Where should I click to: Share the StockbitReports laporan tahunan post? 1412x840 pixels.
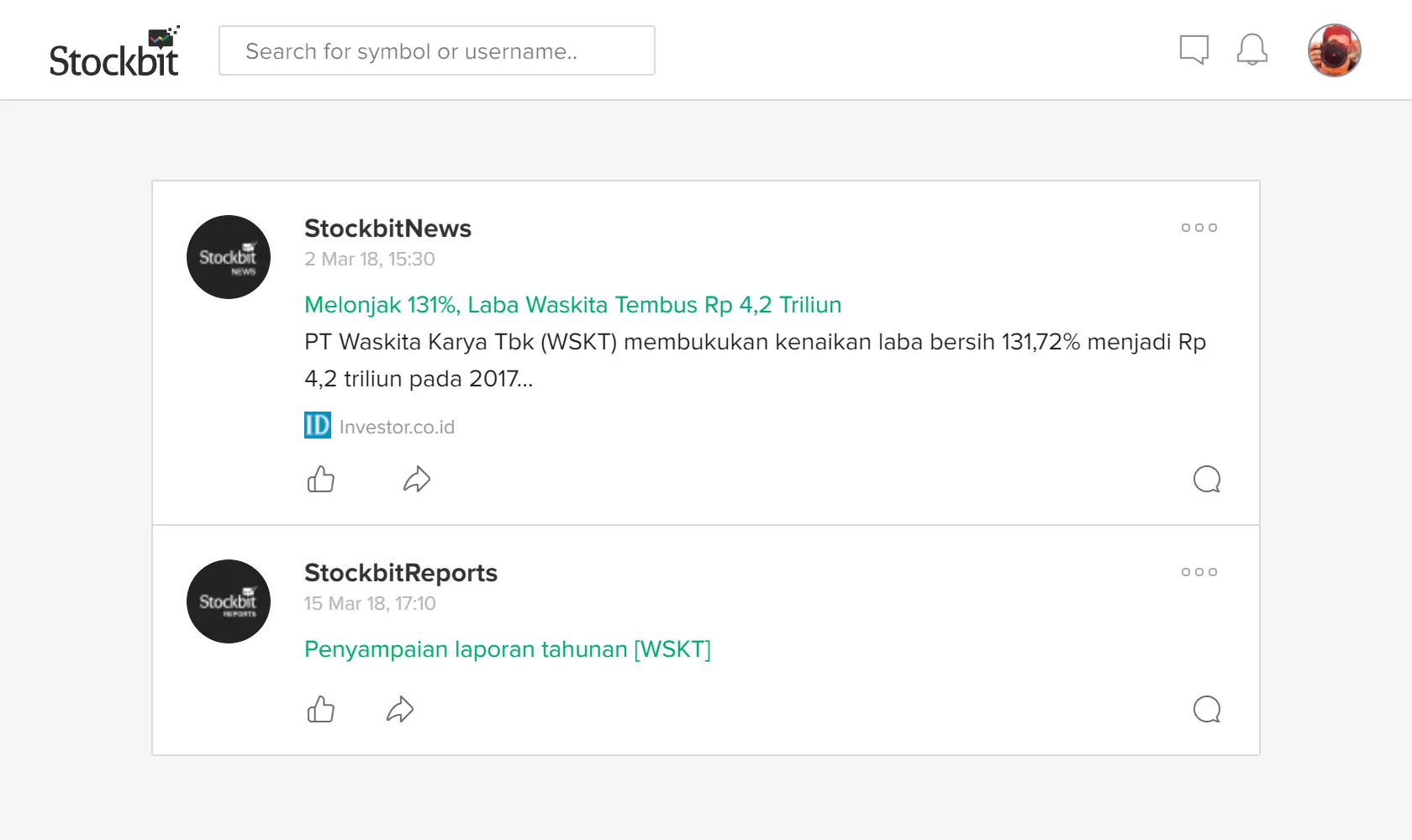pyautogui.click(x=400, y=710)
